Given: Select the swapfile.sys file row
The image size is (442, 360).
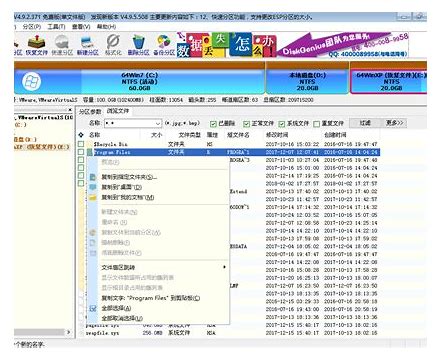Looking at the screenshot, I should (x=229, y=333).
